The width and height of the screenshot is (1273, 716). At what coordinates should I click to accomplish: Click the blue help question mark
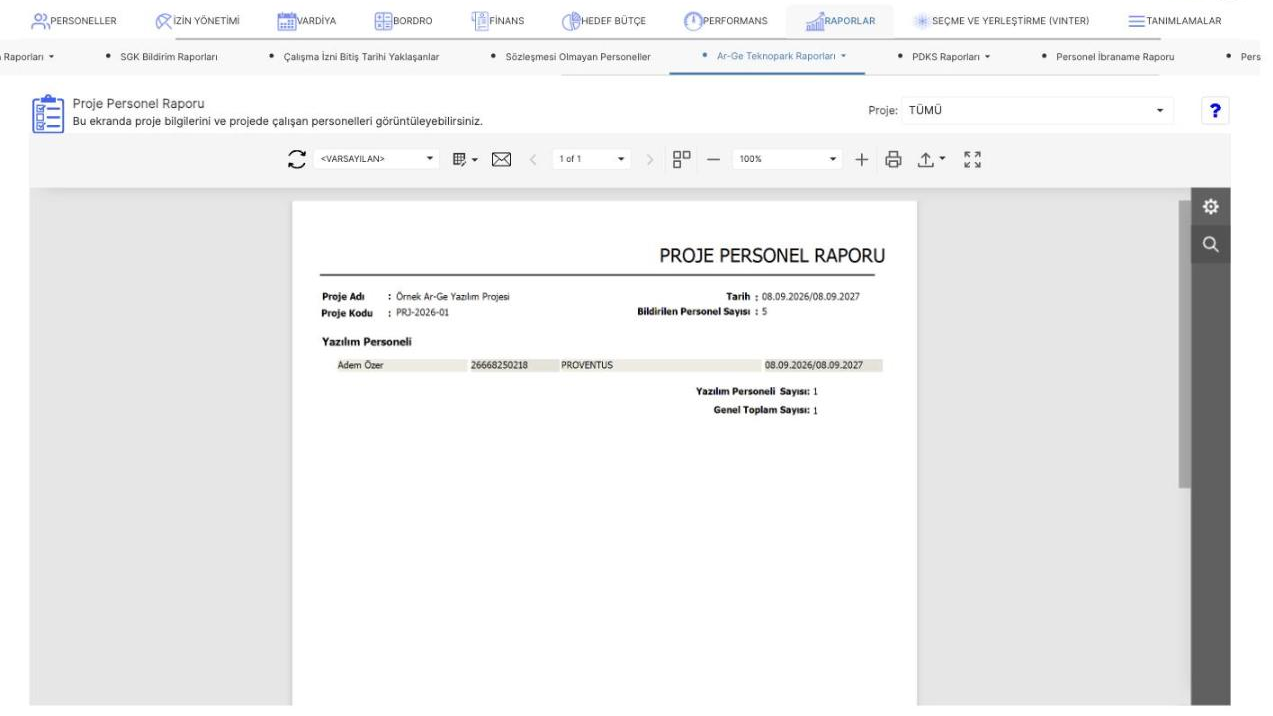(1213, 111)
